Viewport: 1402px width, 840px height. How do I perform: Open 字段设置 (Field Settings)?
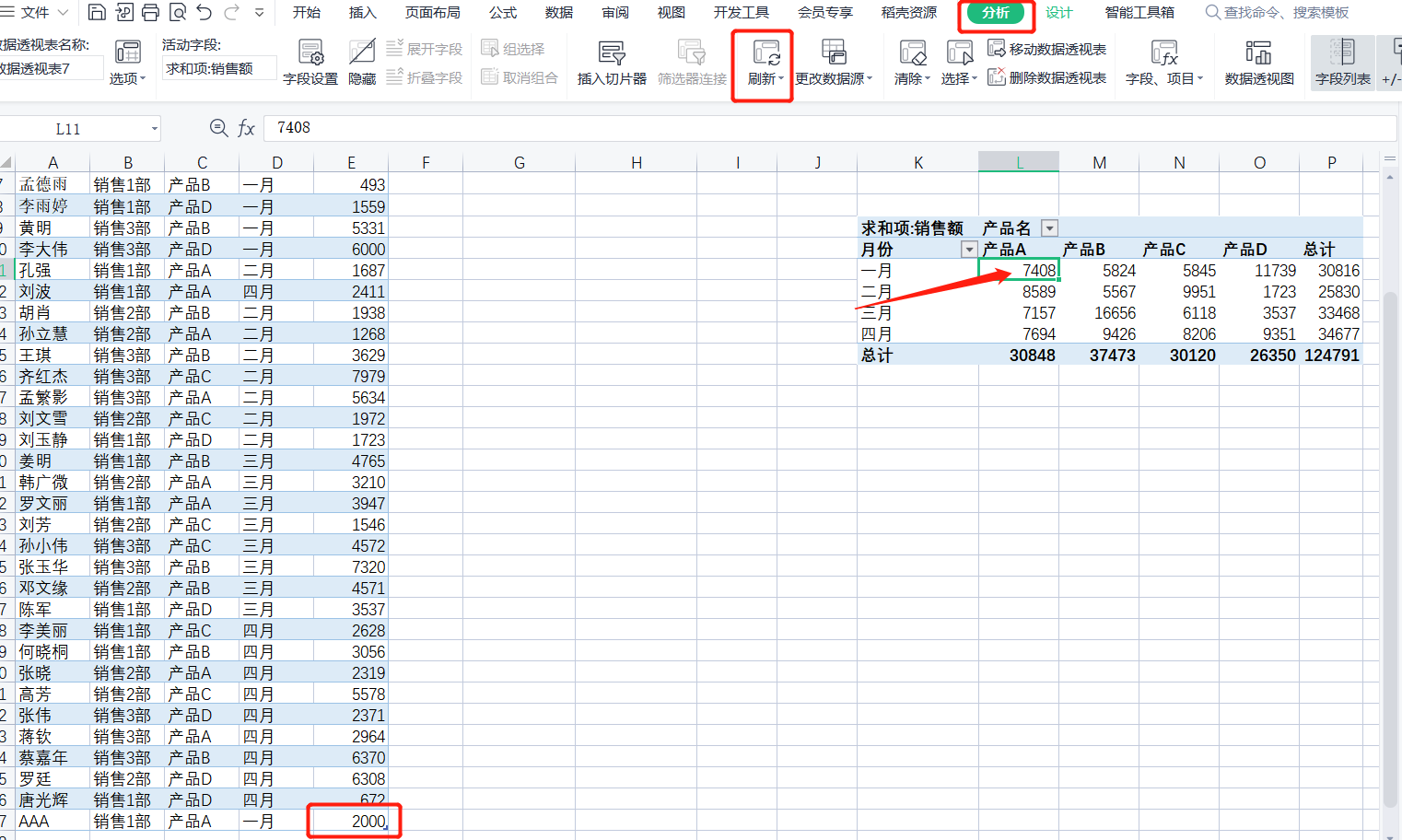(310, 62)
